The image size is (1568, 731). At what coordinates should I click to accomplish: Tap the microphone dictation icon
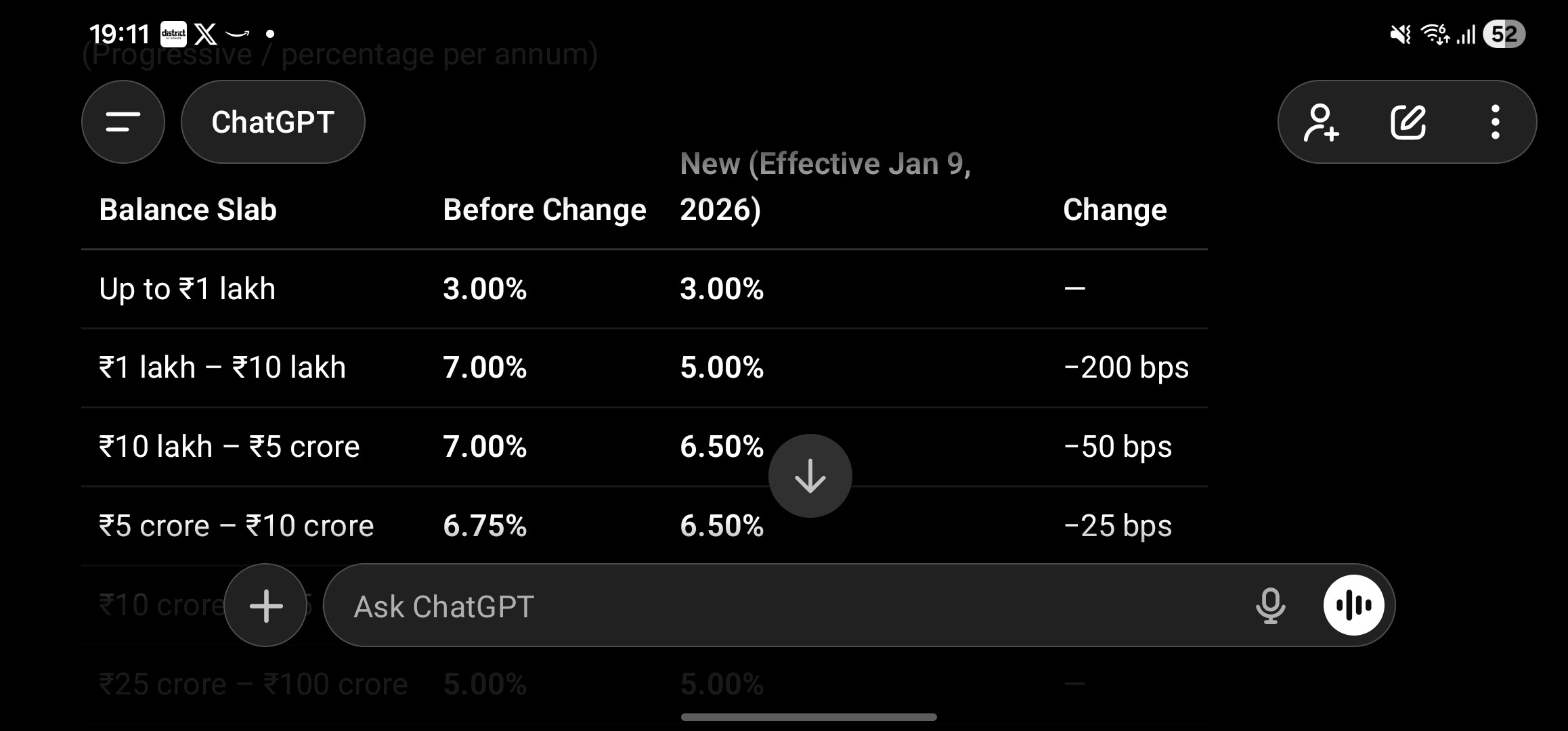click(1270, 605)
